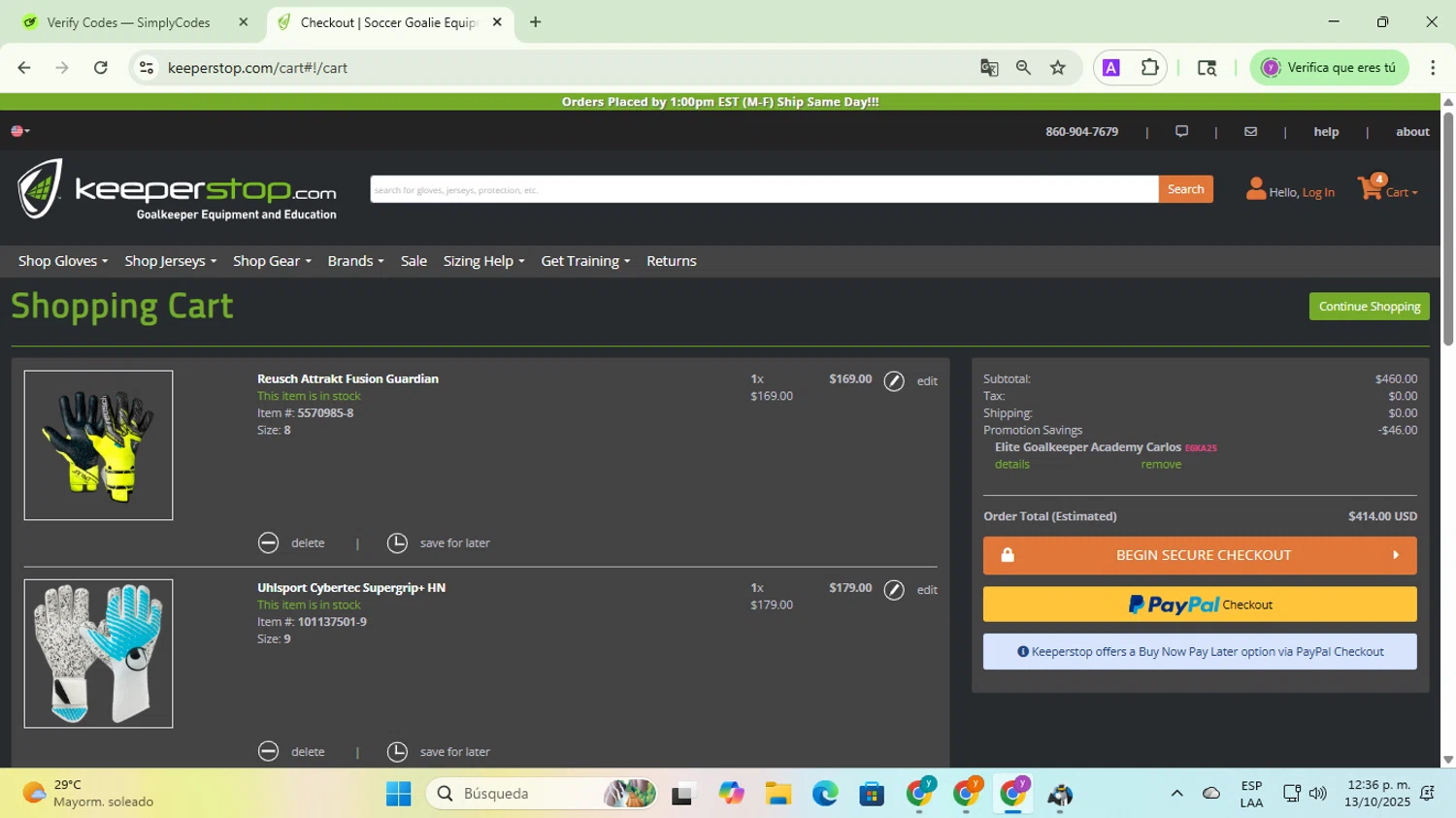Select the Checkout Soccer Goalie tab
The width and height of the screenshot is (1456, 818).
pos(389,22)
